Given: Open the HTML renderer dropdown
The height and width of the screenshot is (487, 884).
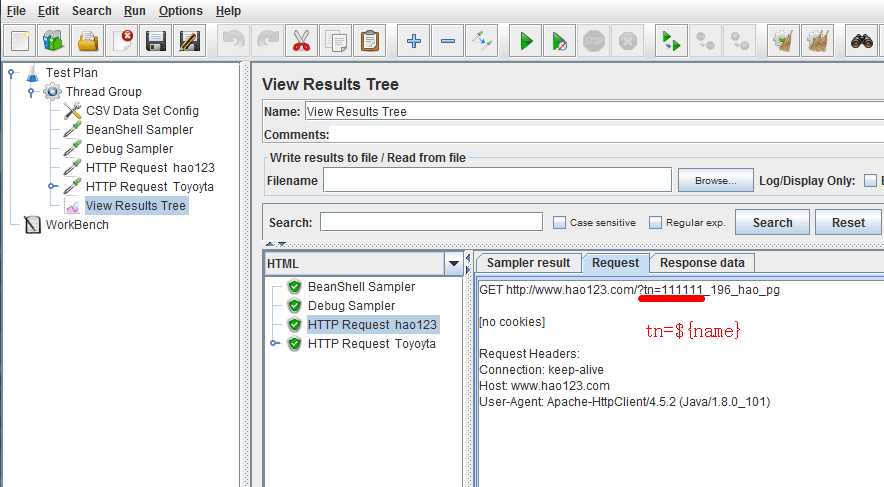Looking at the screenshot, I should pyautogui.click(x=453, y=263).
